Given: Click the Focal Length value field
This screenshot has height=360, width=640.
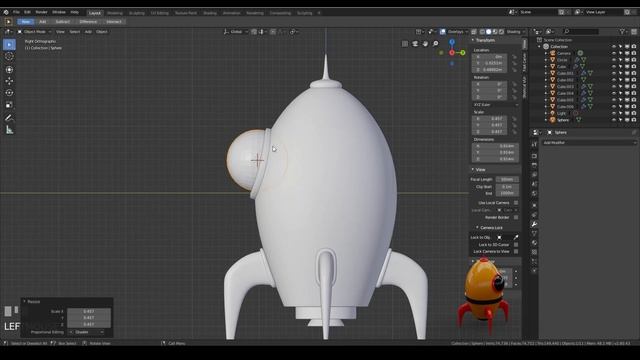Looking at the screenshot, I should [x=507, y=179].
